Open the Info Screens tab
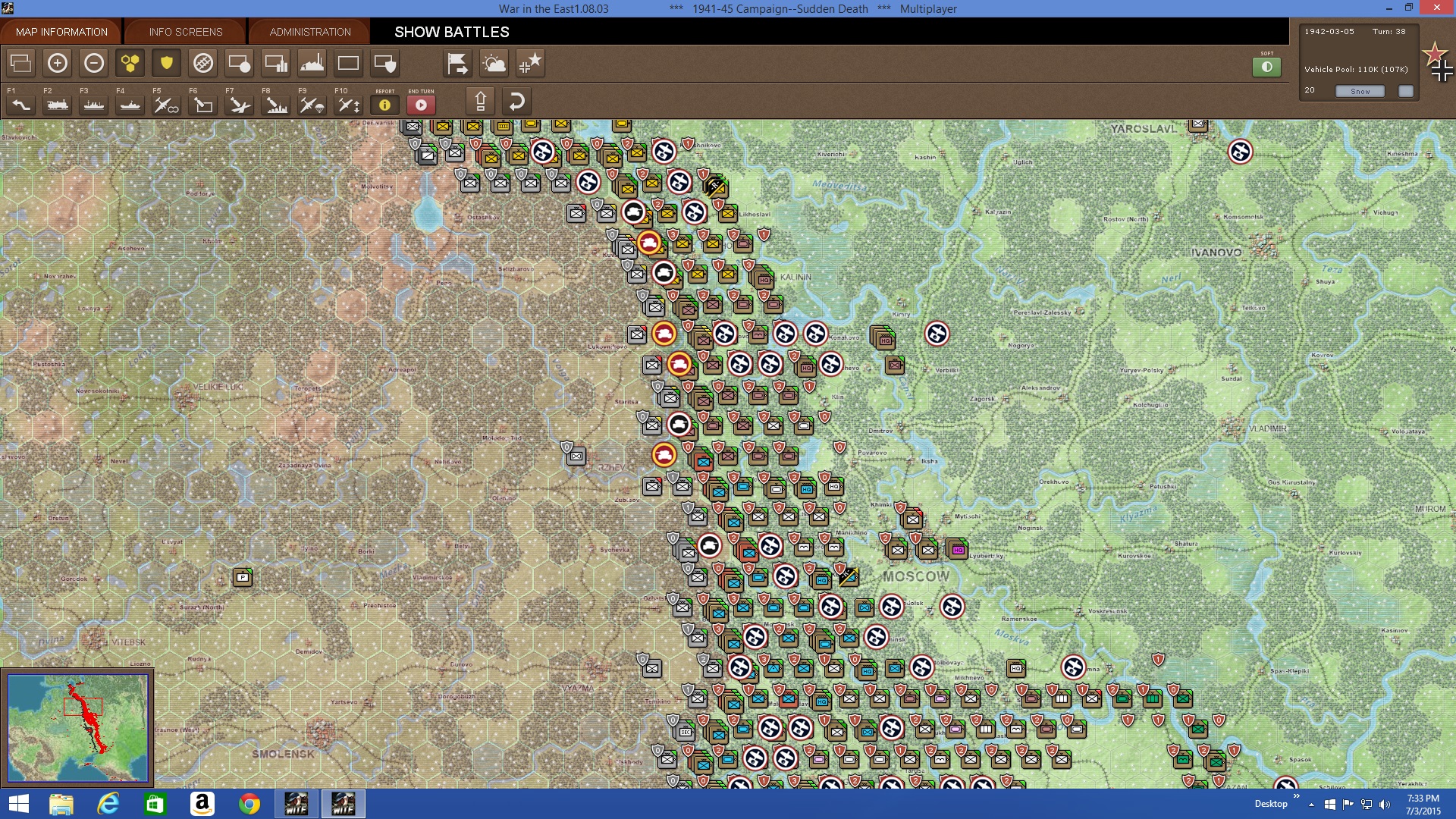The image size is (1456, 819). click(x=186, y=32)
